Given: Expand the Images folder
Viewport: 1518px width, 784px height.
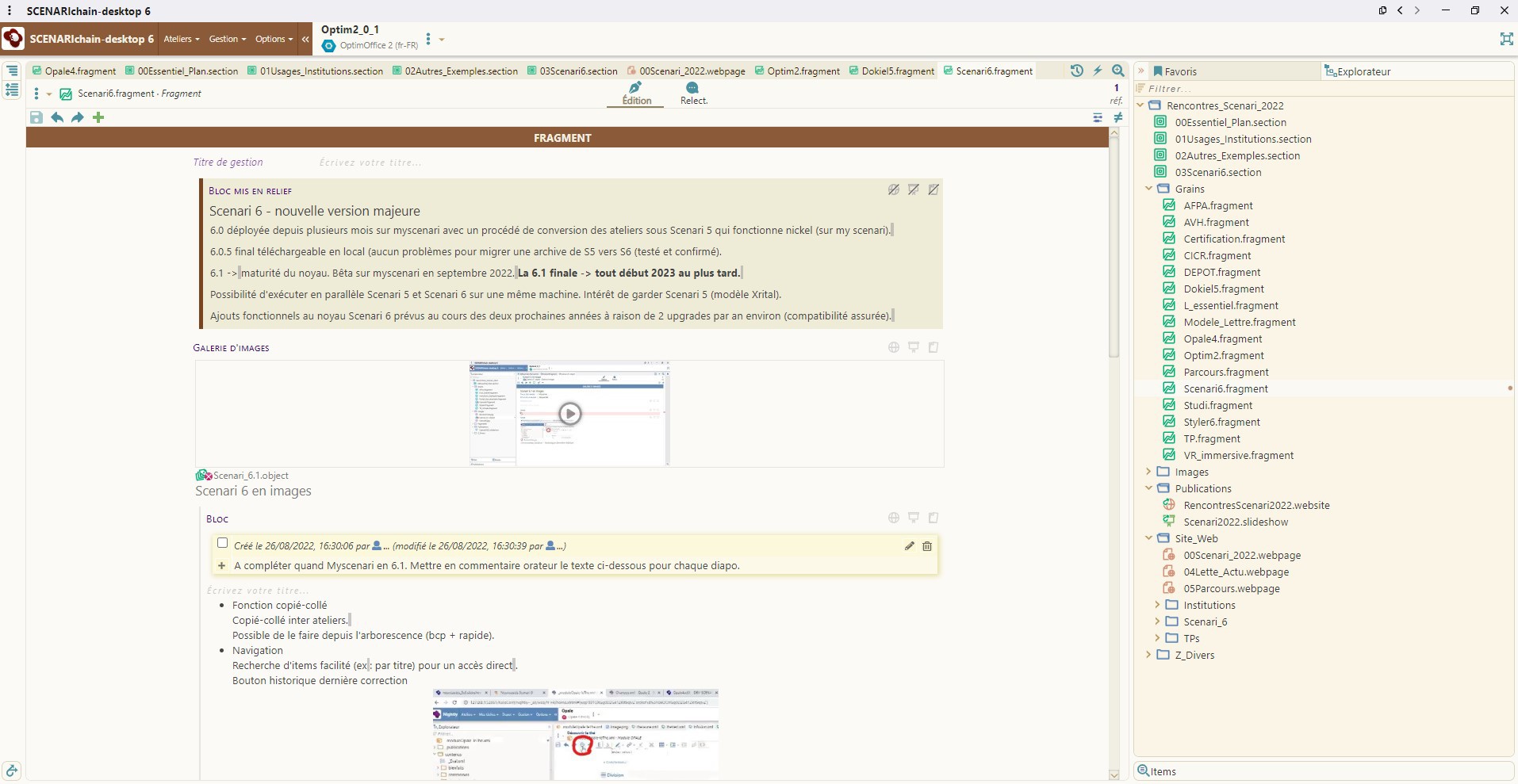Looking at the screenshot, I should click(x=1148, y=472).
